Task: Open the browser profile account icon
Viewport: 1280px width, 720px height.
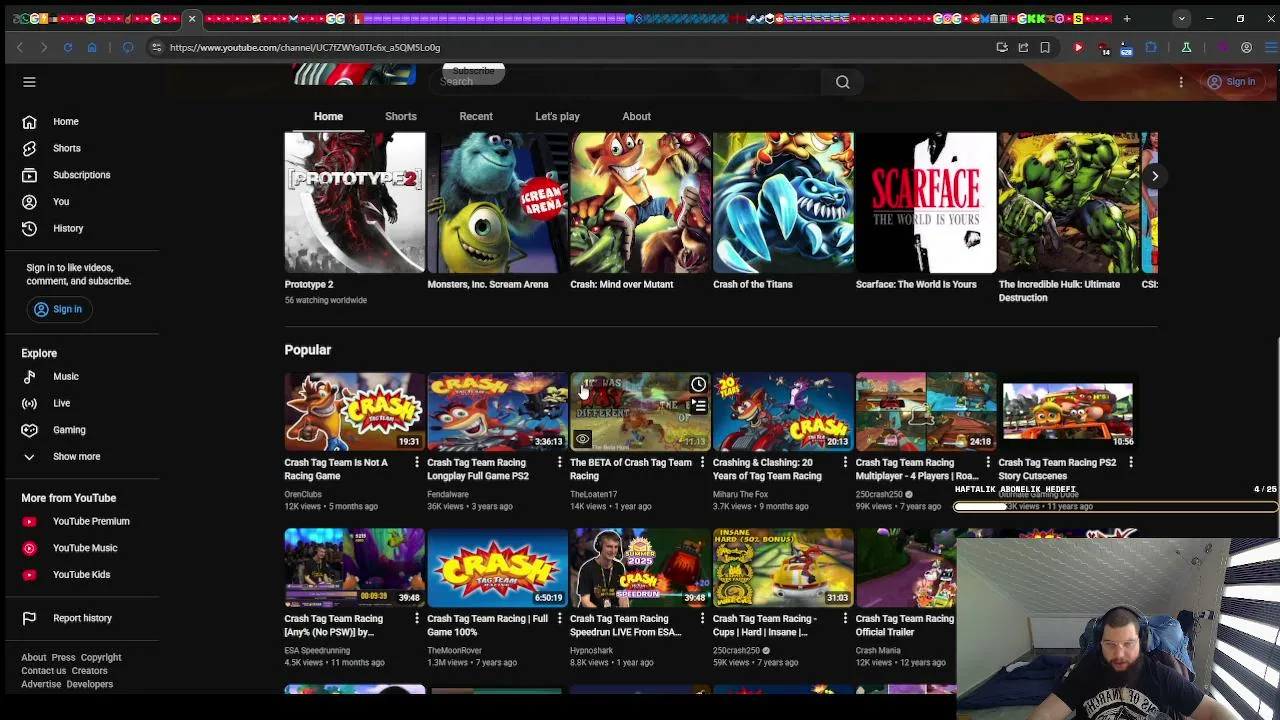Action: point(1246,47)
